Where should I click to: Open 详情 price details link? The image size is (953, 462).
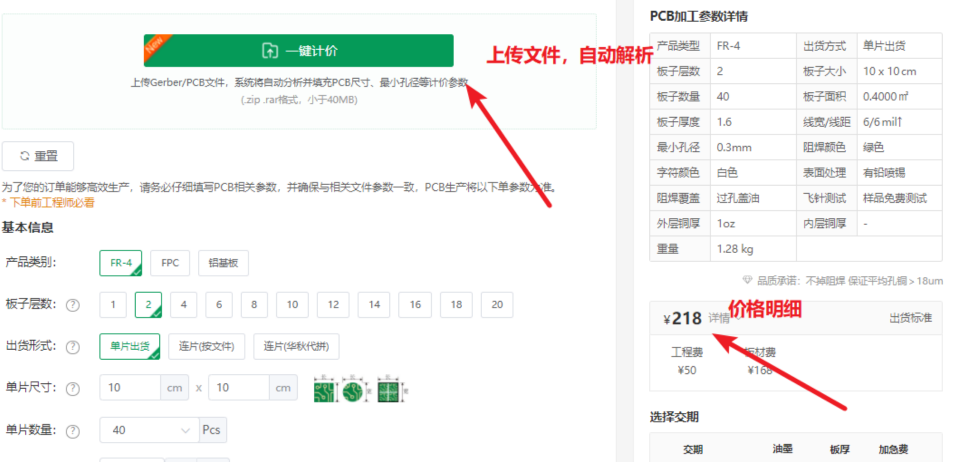tap(719, 319)
